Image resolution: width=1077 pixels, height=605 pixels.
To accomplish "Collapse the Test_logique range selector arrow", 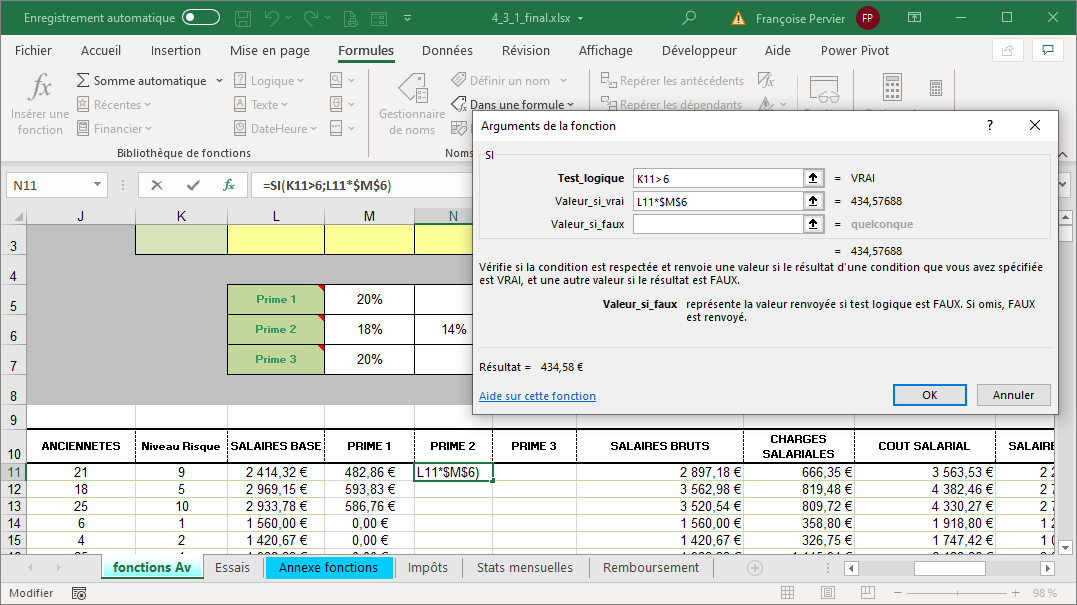I will 813,178.
